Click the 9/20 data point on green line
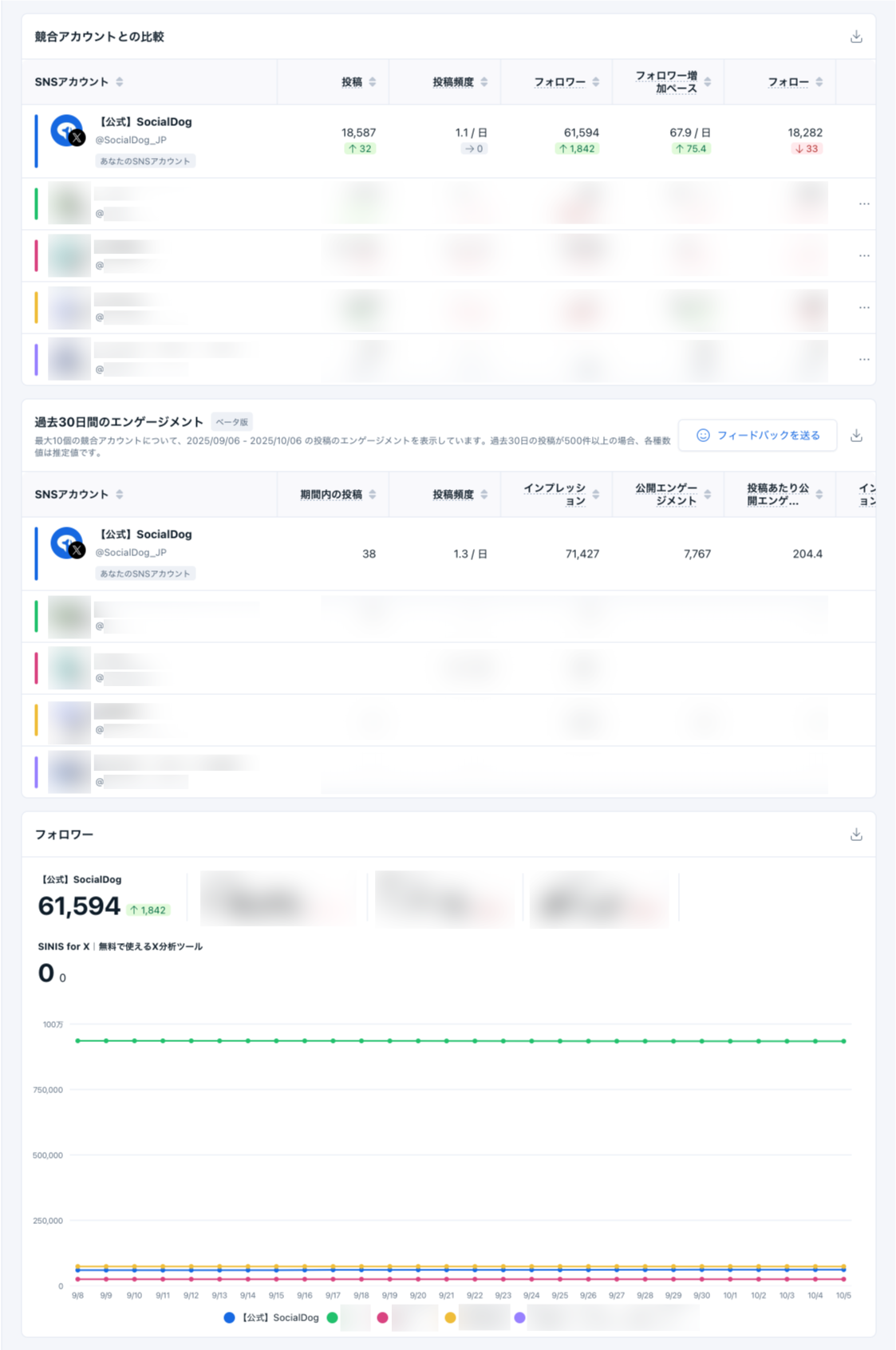The height and width of the screenshot is (1350, 896). pos(418,1041)
